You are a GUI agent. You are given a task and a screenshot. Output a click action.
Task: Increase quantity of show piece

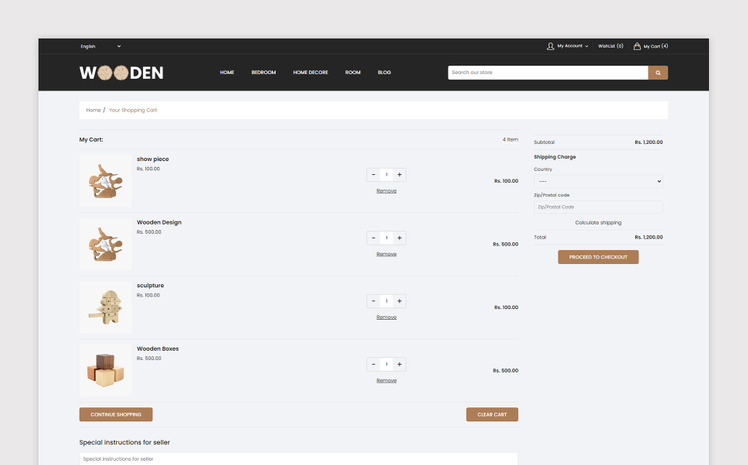(x=399, y=175)
